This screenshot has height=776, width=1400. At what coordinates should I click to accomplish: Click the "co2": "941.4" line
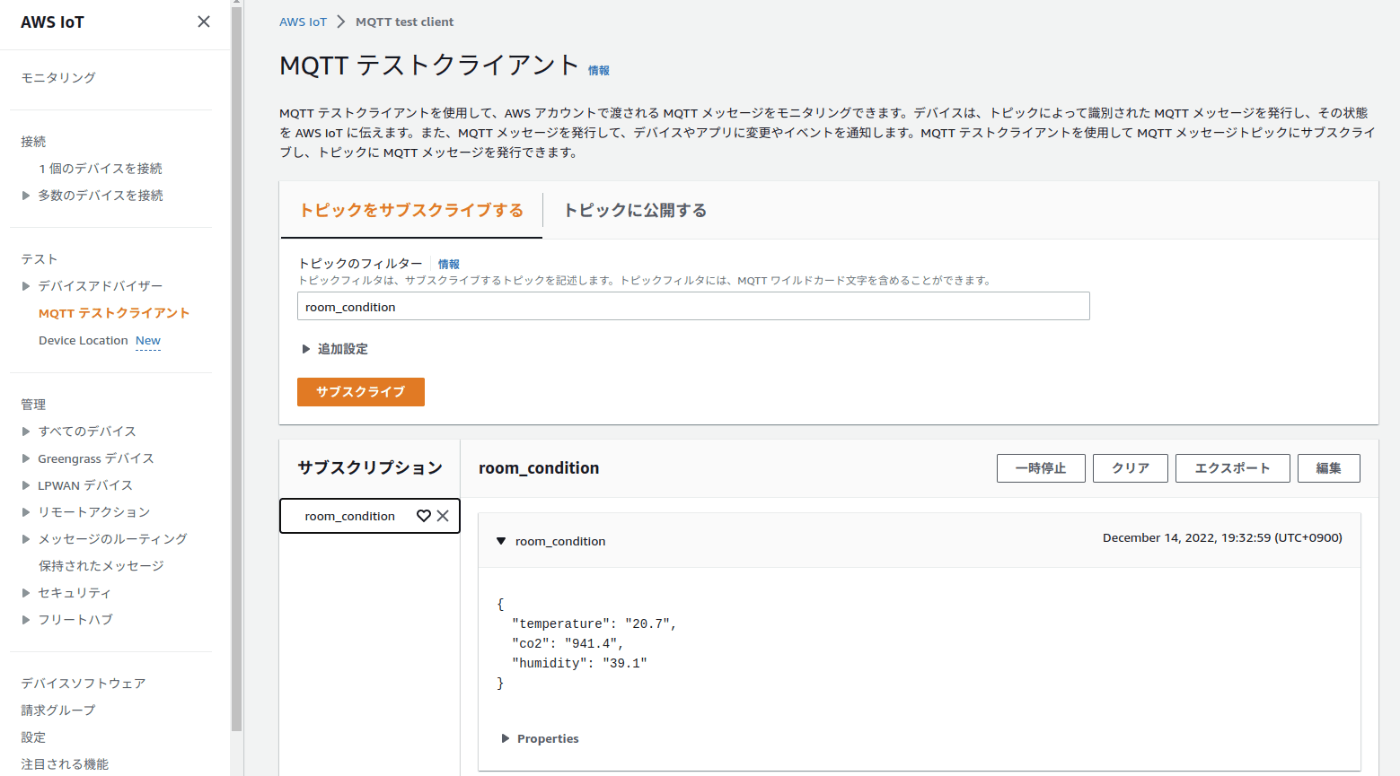567,643
